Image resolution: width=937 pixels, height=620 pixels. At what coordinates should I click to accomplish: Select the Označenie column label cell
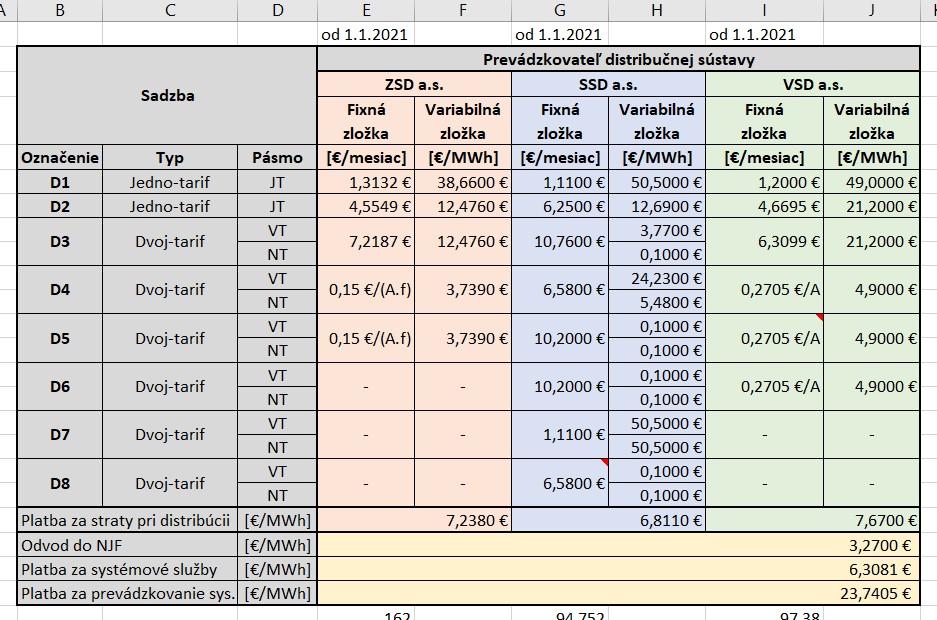click(60, 158)
